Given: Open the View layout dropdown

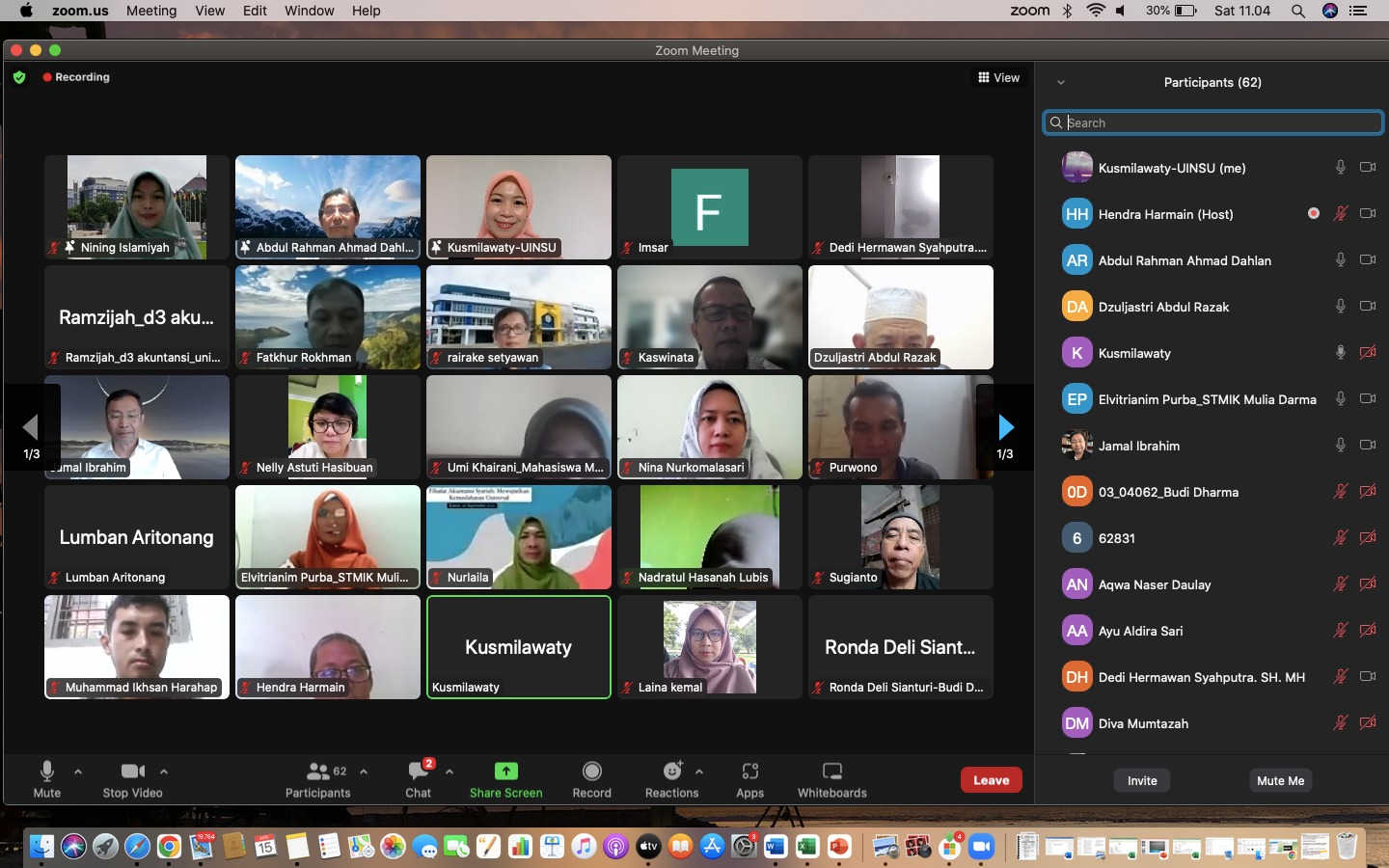Looking at the screenshot, I should click(x=998, y=77).
